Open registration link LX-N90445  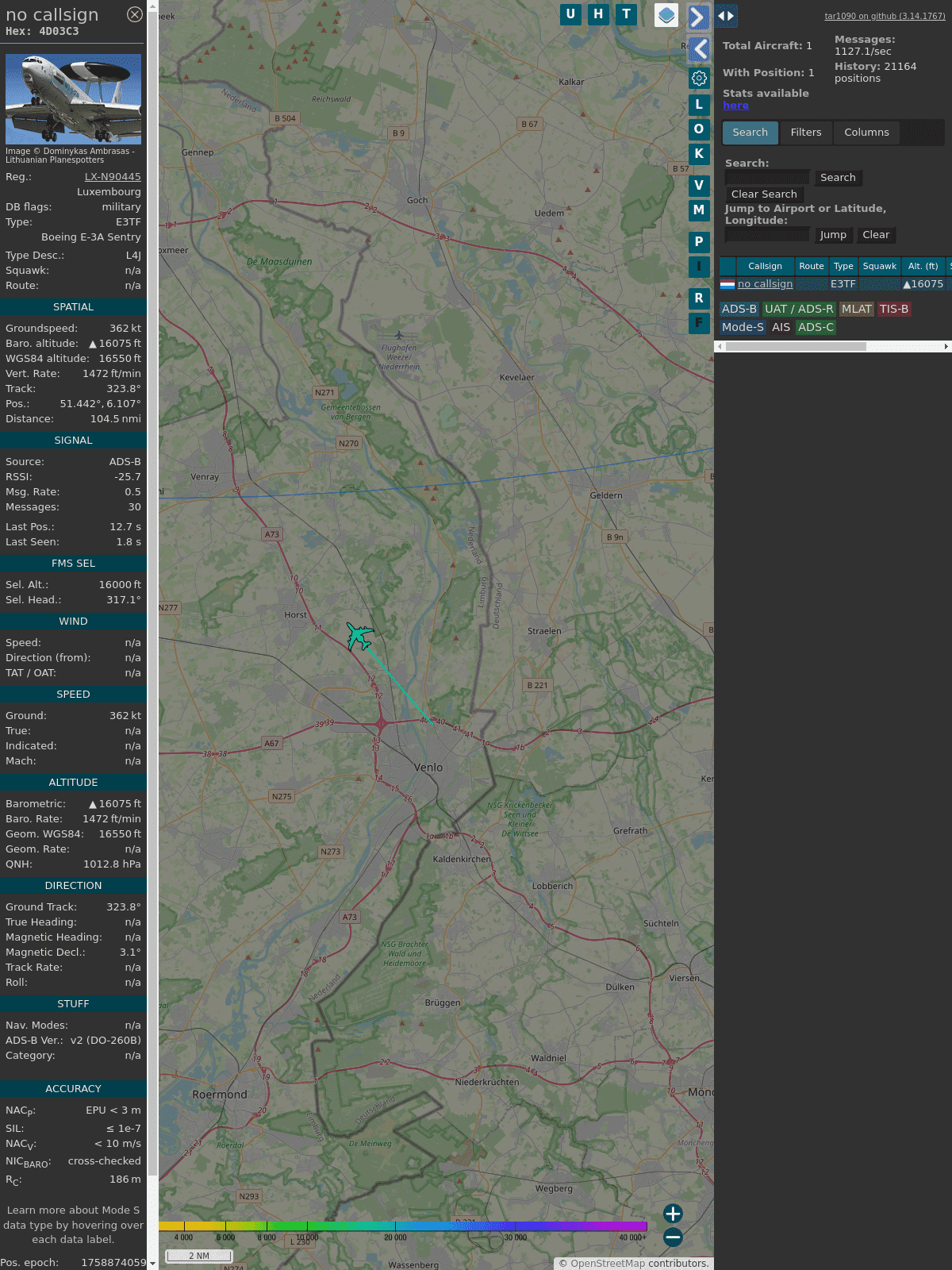(x=113, y=177)
